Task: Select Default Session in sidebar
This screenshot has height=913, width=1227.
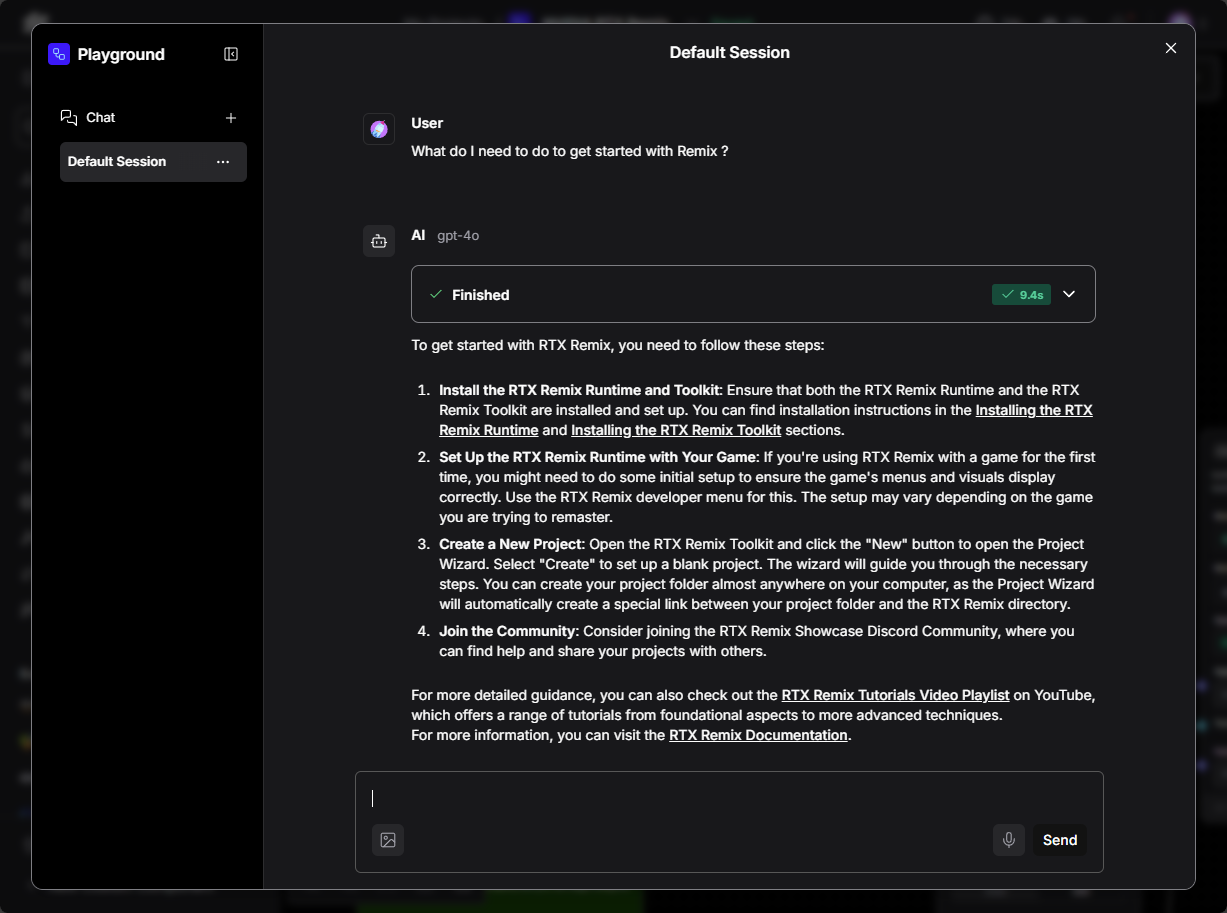Action: 117,162
